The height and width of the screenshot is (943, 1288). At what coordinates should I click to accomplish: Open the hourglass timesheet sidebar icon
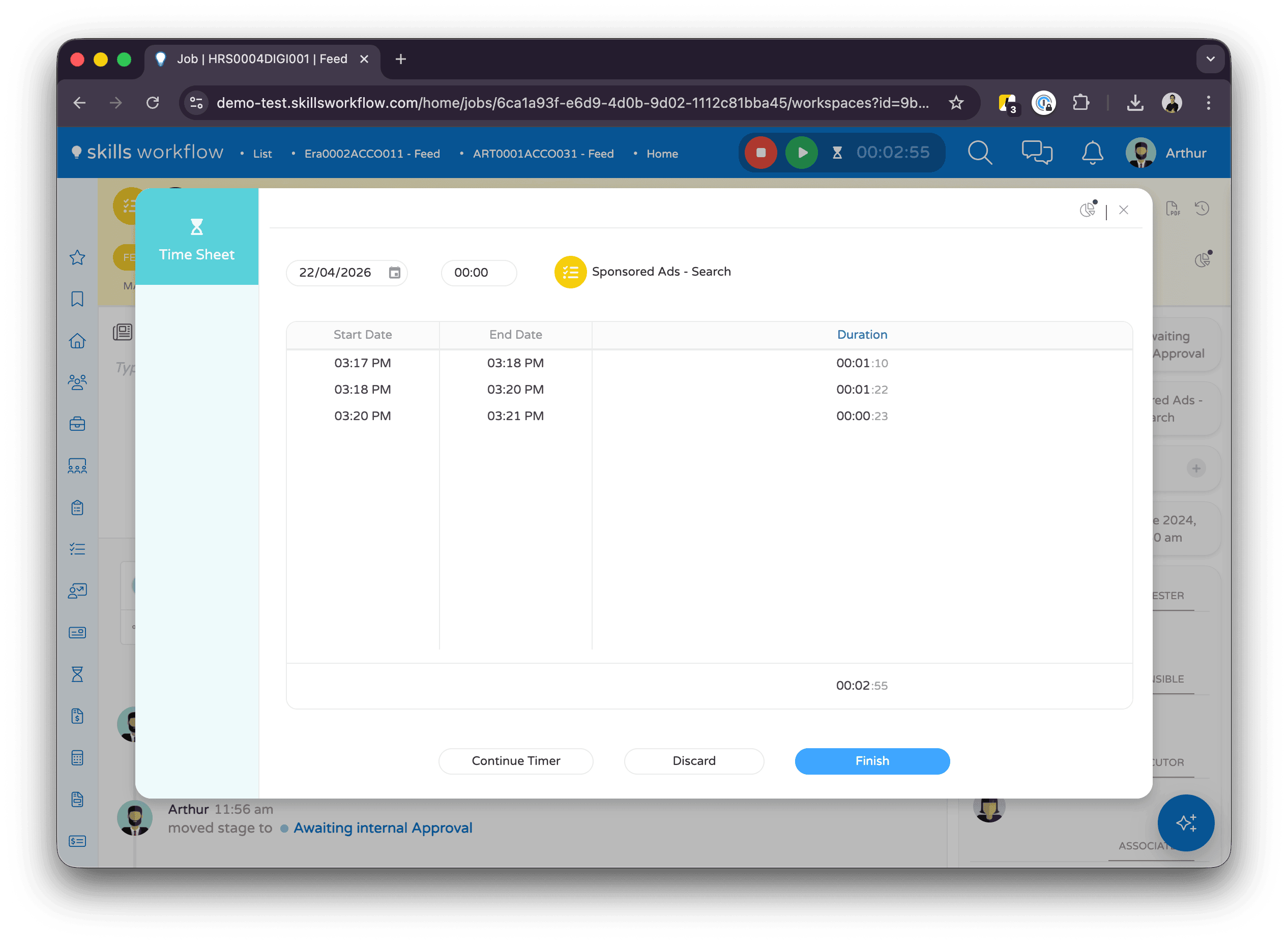tap(77, 674)
